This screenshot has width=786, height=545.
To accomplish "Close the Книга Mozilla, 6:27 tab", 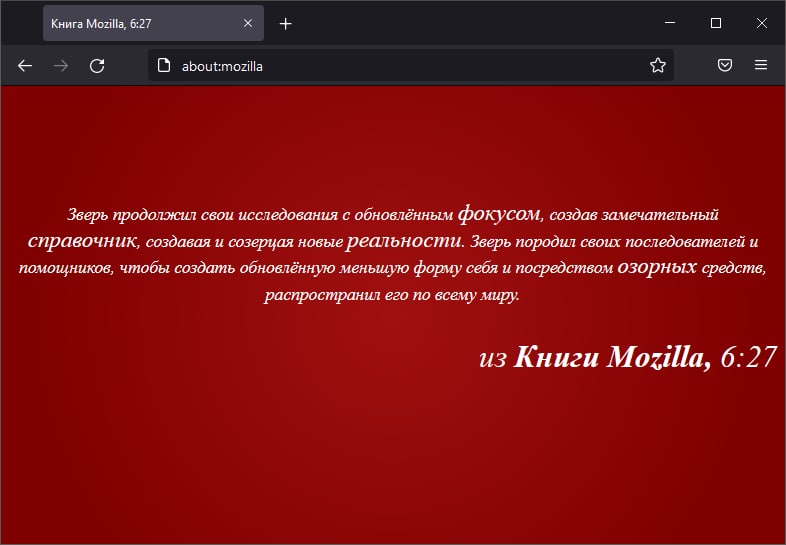I will (248, 23).
